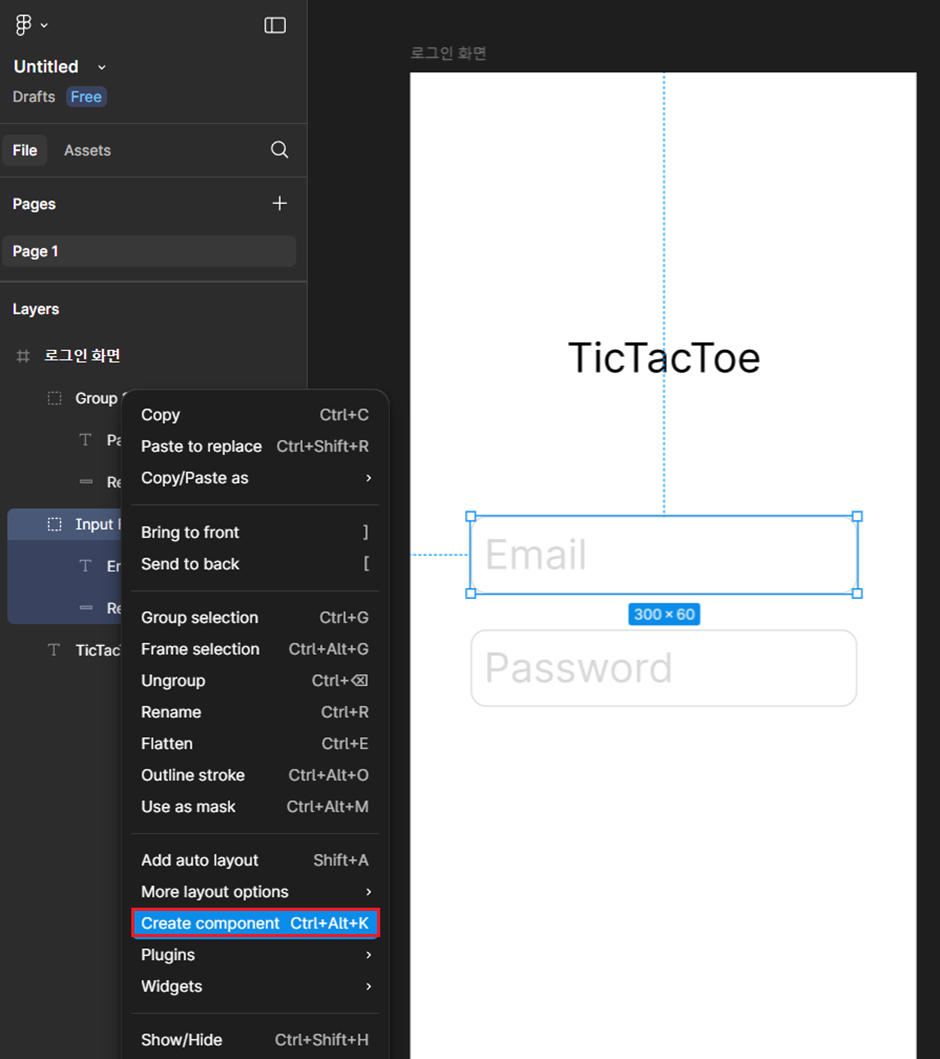This screenshot has height=1059, width=940.
Task: Open file name dropdown beside Untitled
Action: point(102,67)
